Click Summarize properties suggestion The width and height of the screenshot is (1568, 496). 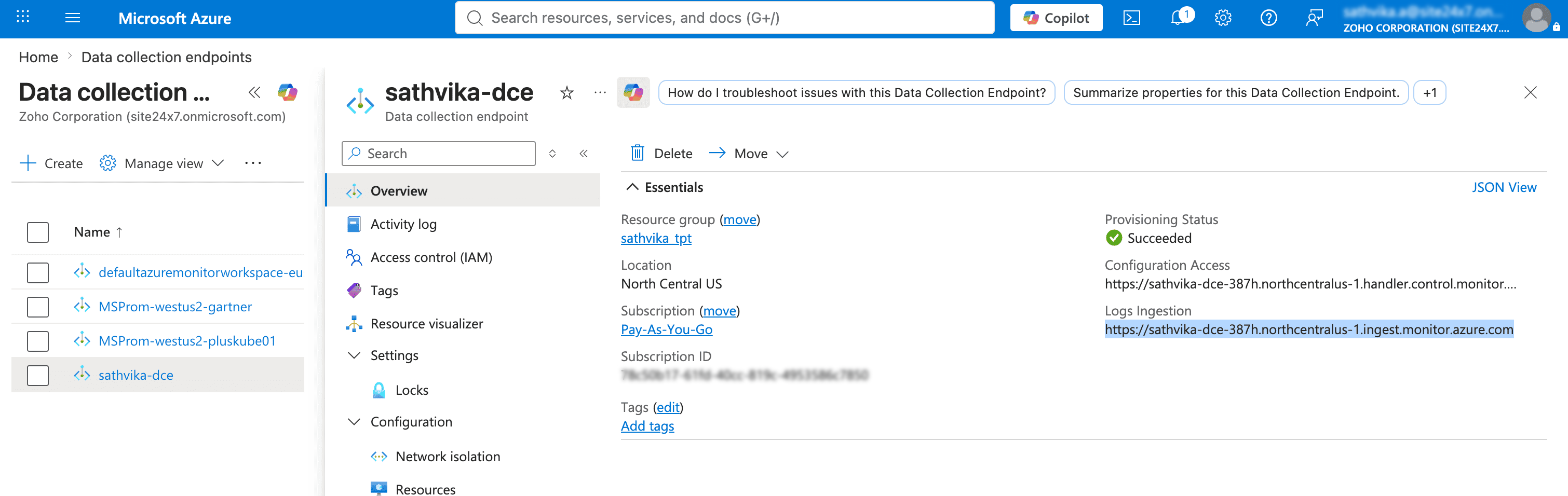pyautogui.click(x=1236, y=92)
